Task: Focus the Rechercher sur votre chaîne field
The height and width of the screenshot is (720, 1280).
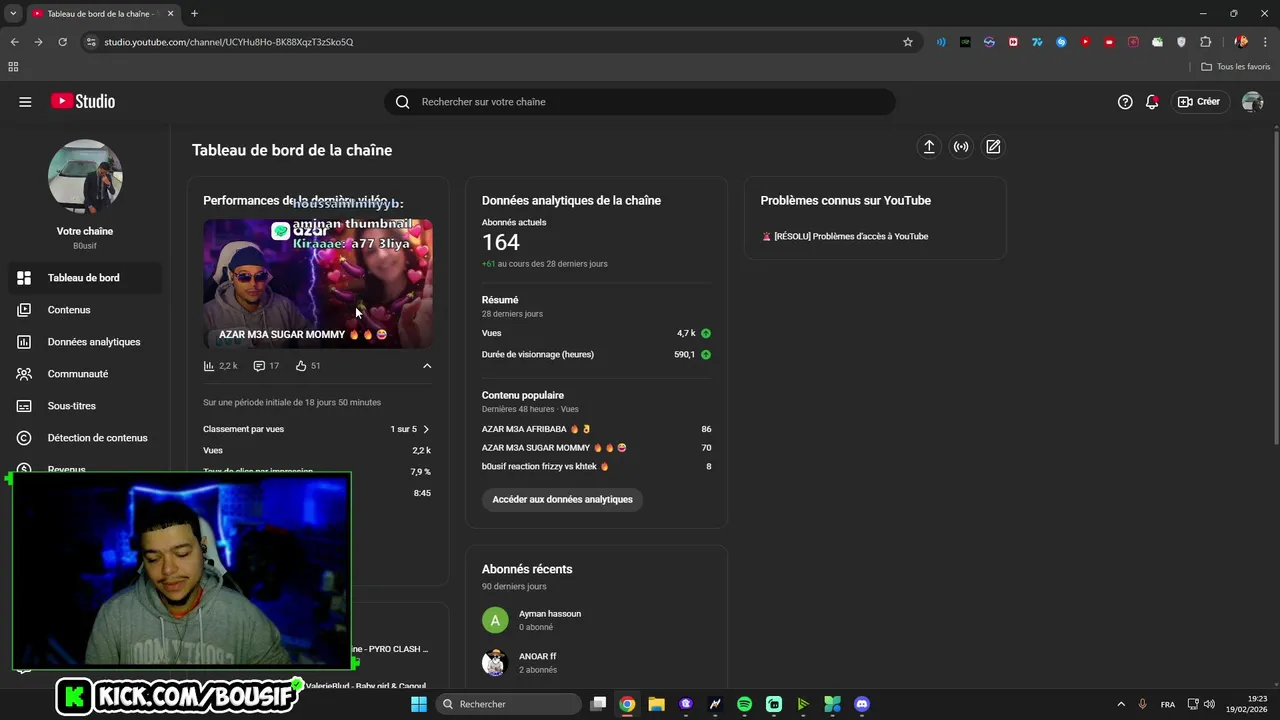Action: pyautogui.click(x=640, y=102)
